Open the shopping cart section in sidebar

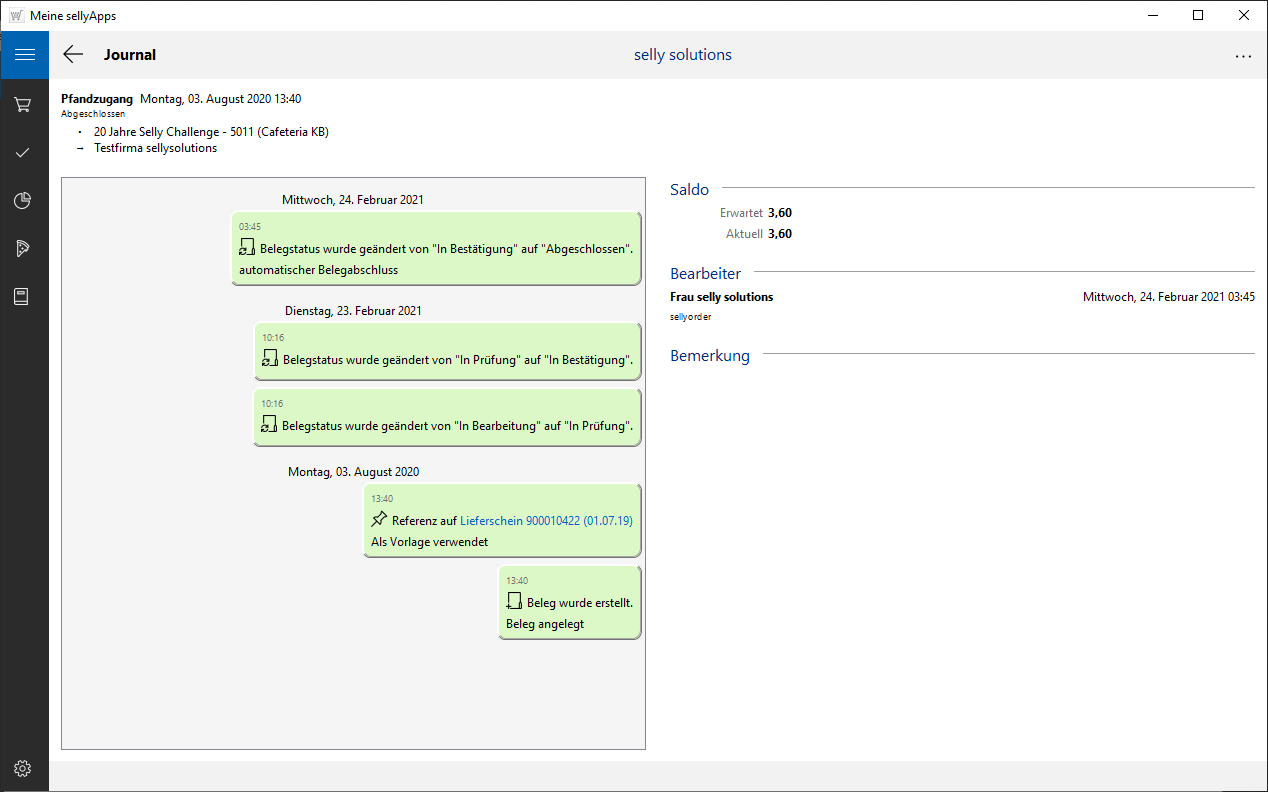pyautogui.click(x=24, y=104)
